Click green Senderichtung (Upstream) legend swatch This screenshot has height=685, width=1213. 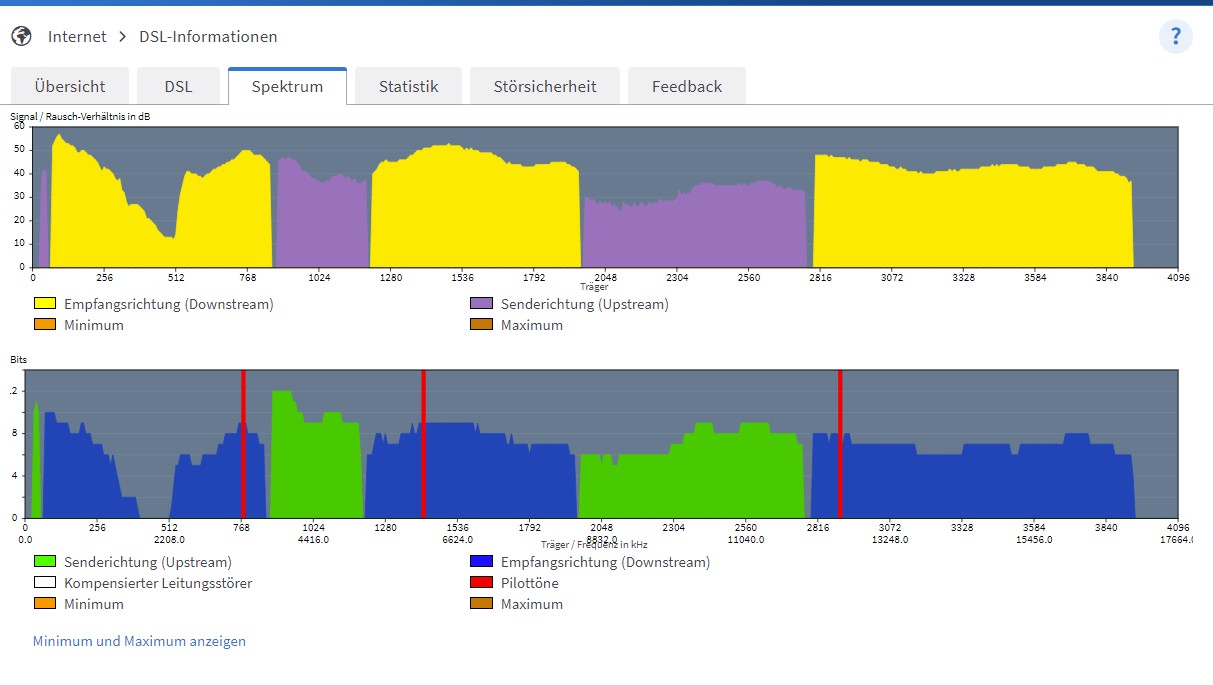pos(45,562)
